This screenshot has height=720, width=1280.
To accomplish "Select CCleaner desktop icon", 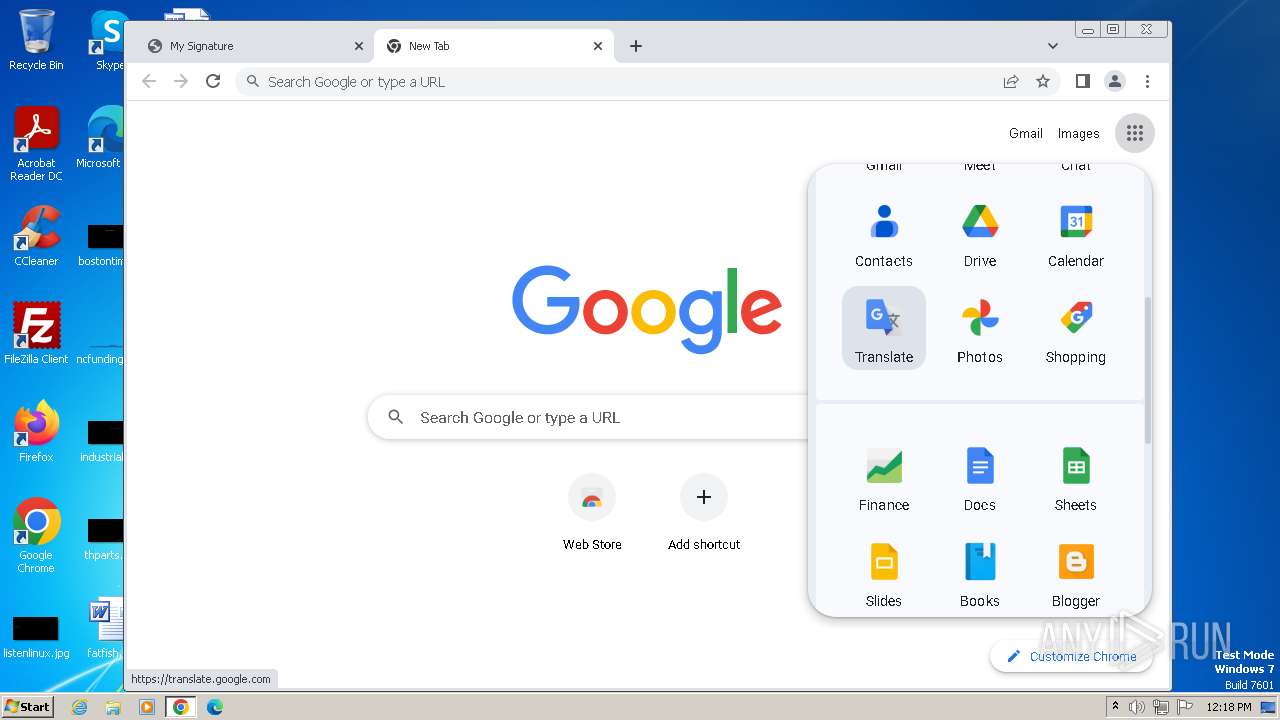I will coord(36,237).
